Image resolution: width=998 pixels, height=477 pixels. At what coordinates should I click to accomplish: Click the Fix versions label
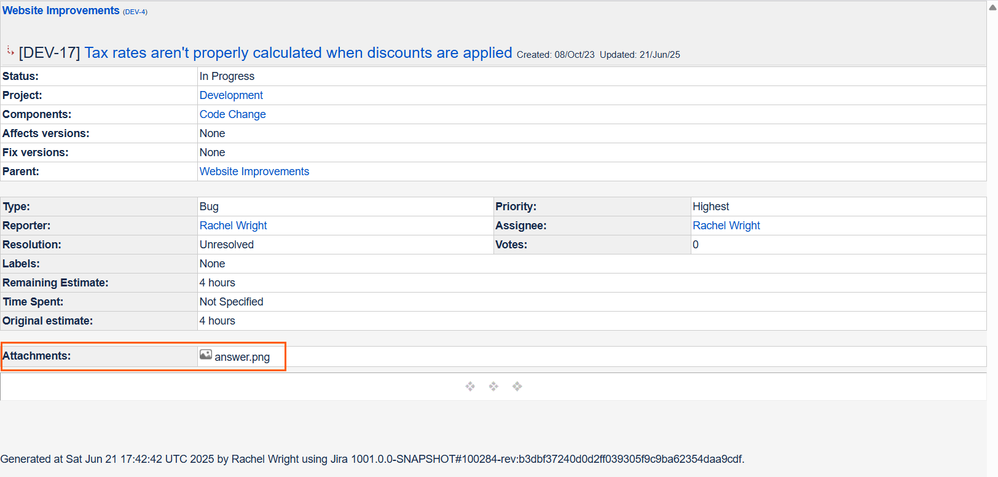(x=36, y=152)
